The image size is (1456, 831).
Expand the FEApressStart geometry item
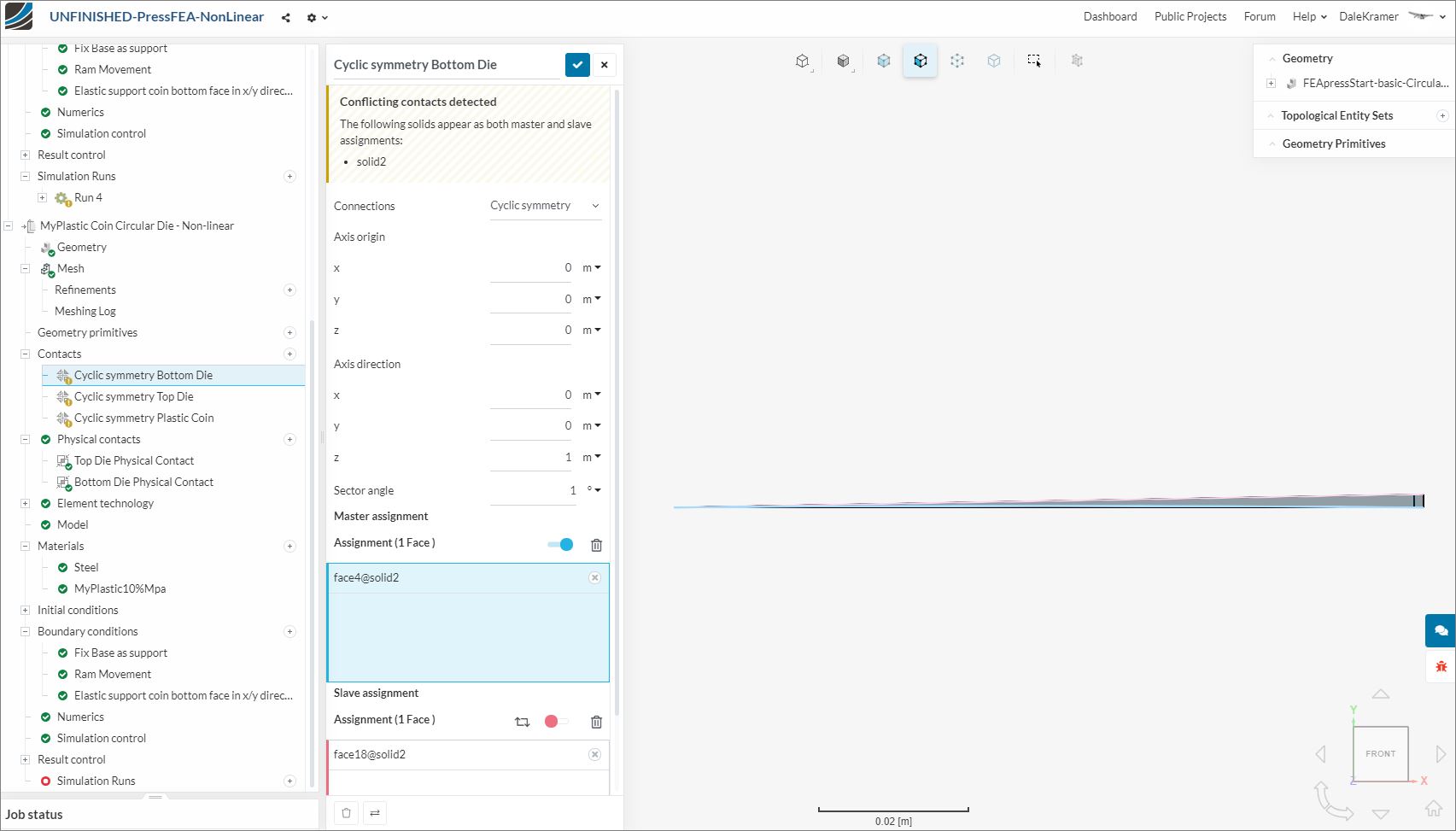click(x=1272, y=84)
